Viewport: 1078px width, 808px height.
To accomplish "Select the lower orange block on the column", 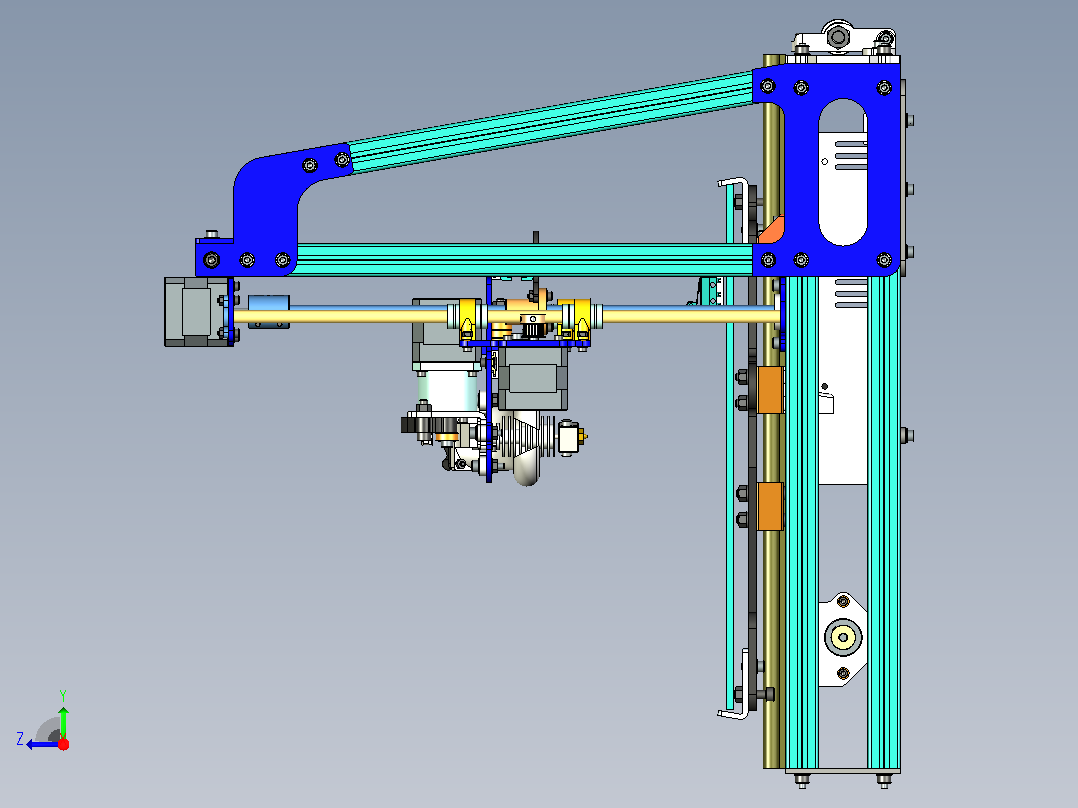I will pyautogui.click(x=770, y=506).
